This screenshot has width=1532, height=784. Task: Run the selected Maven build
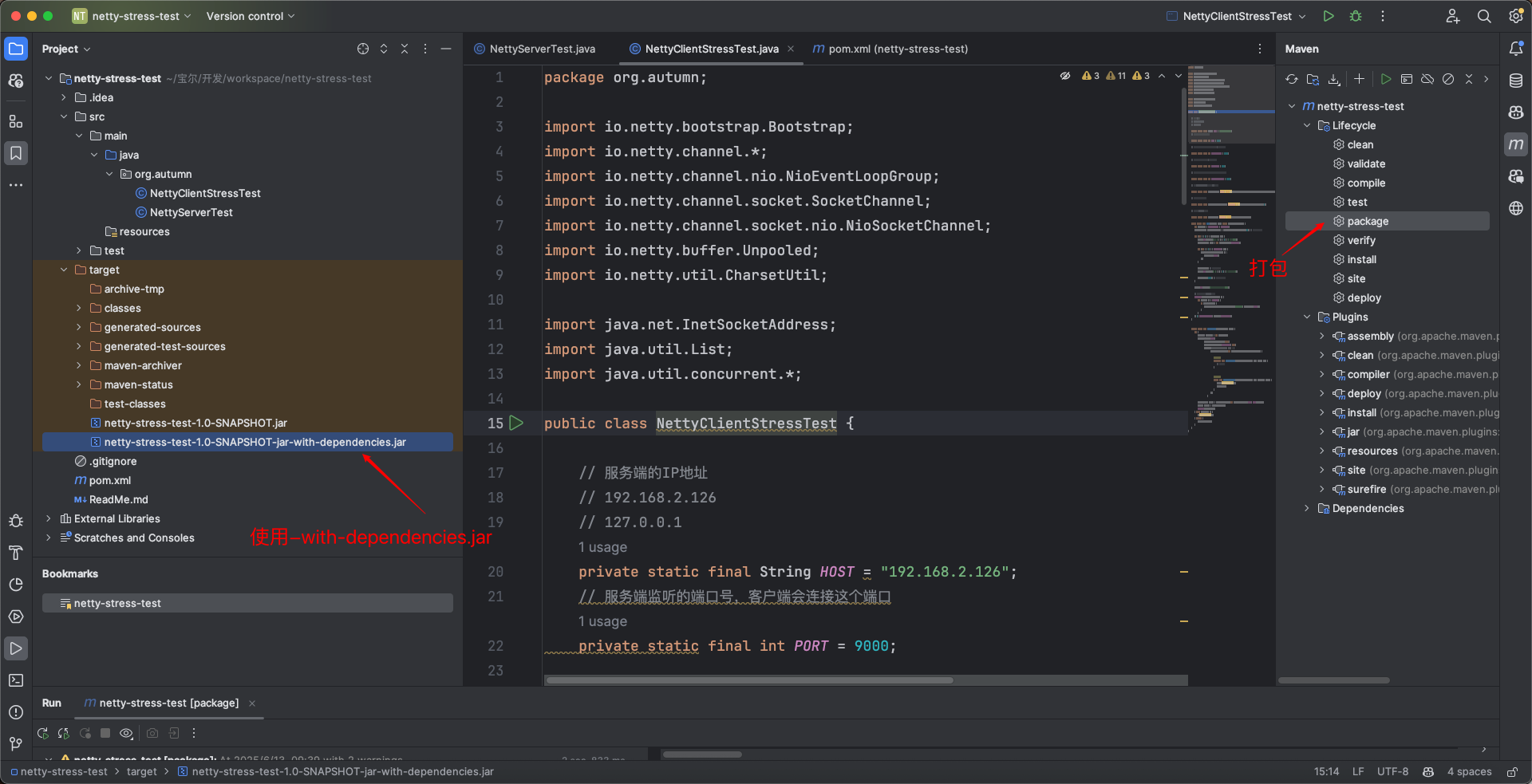pyautogui.click(x=1386, y=79)
